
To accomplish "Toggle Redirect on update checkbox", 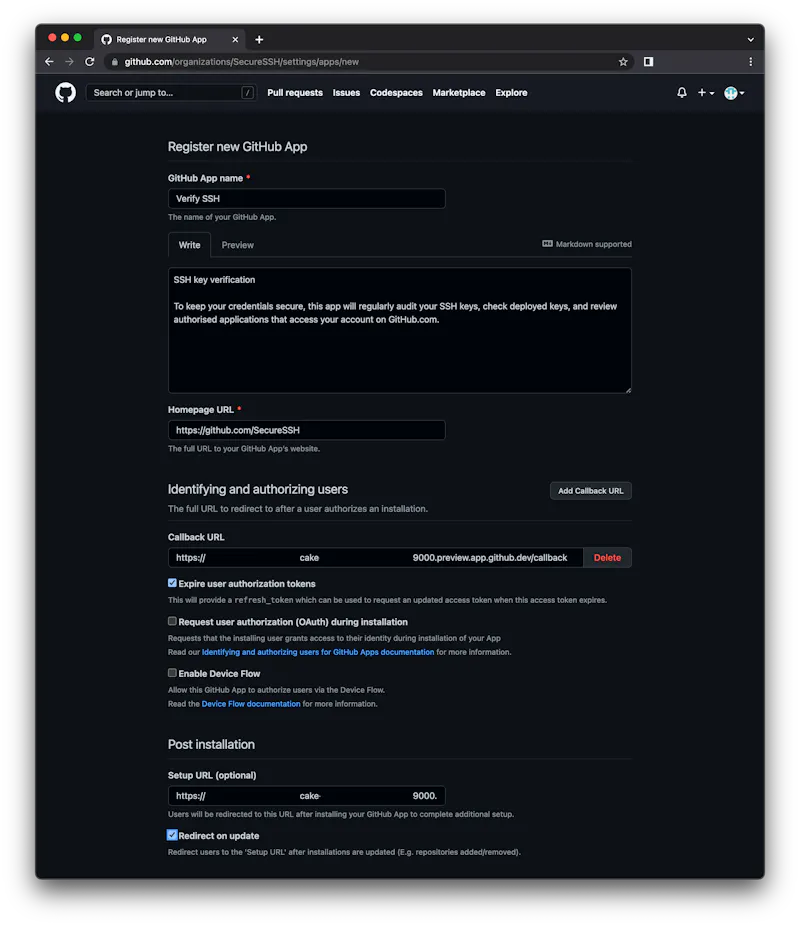I will coord(172,835).
